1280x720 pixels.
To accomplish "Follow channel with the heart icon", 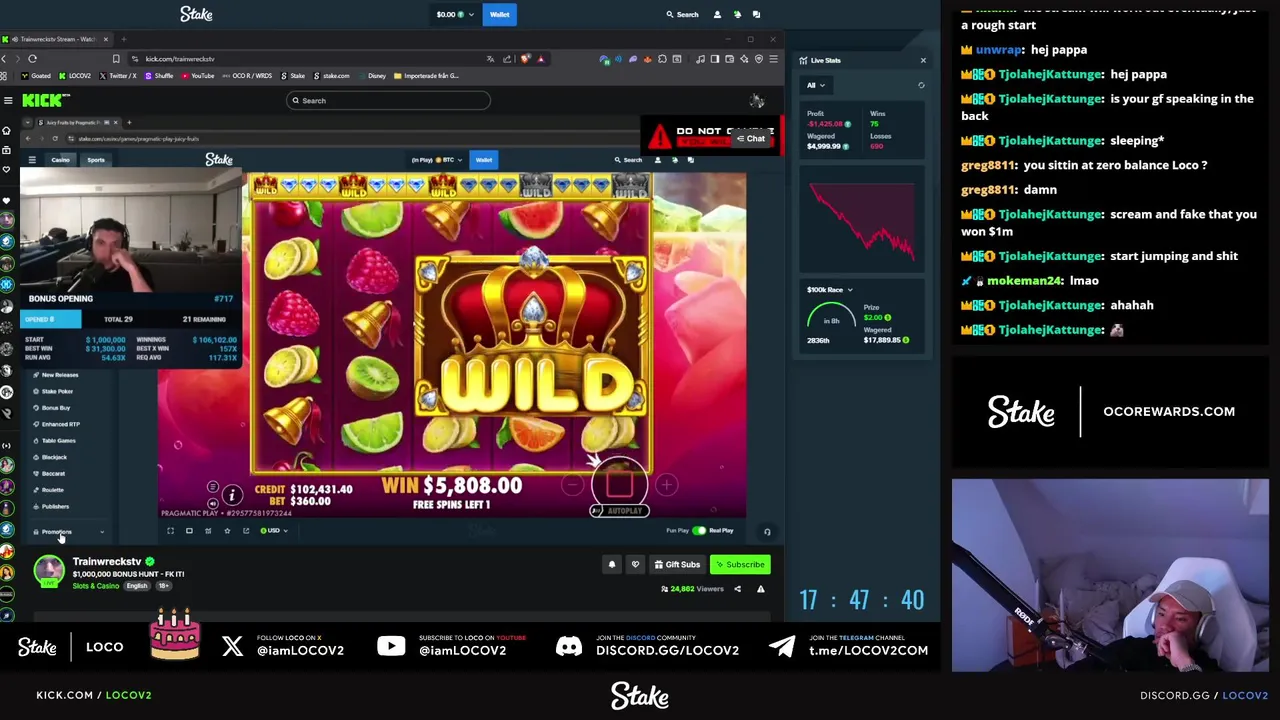I will click(x=635, y=565).
